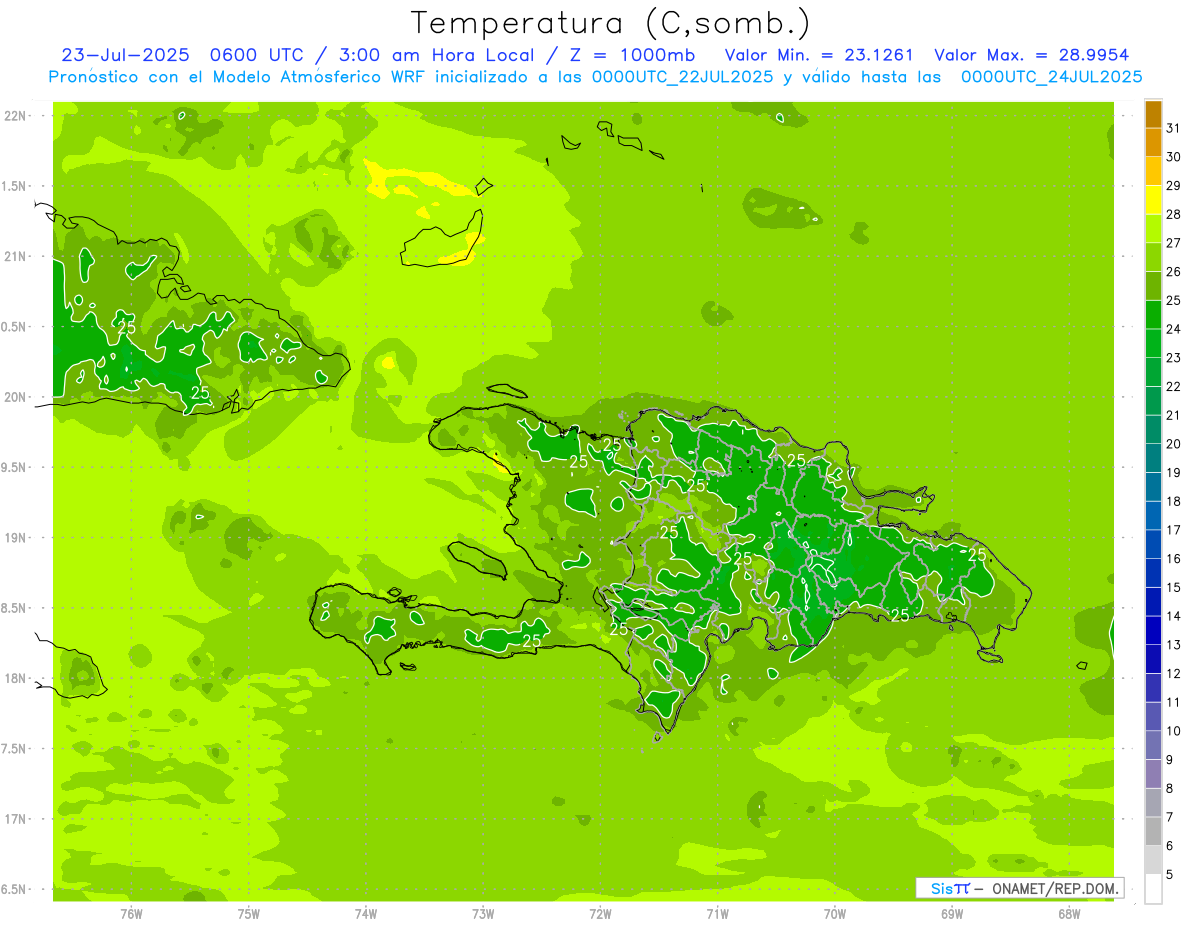1200x927 pixels.
Task: Click the blue swatch between 15 and 16
Action: pyautogui.click(x=1153, y=573)
